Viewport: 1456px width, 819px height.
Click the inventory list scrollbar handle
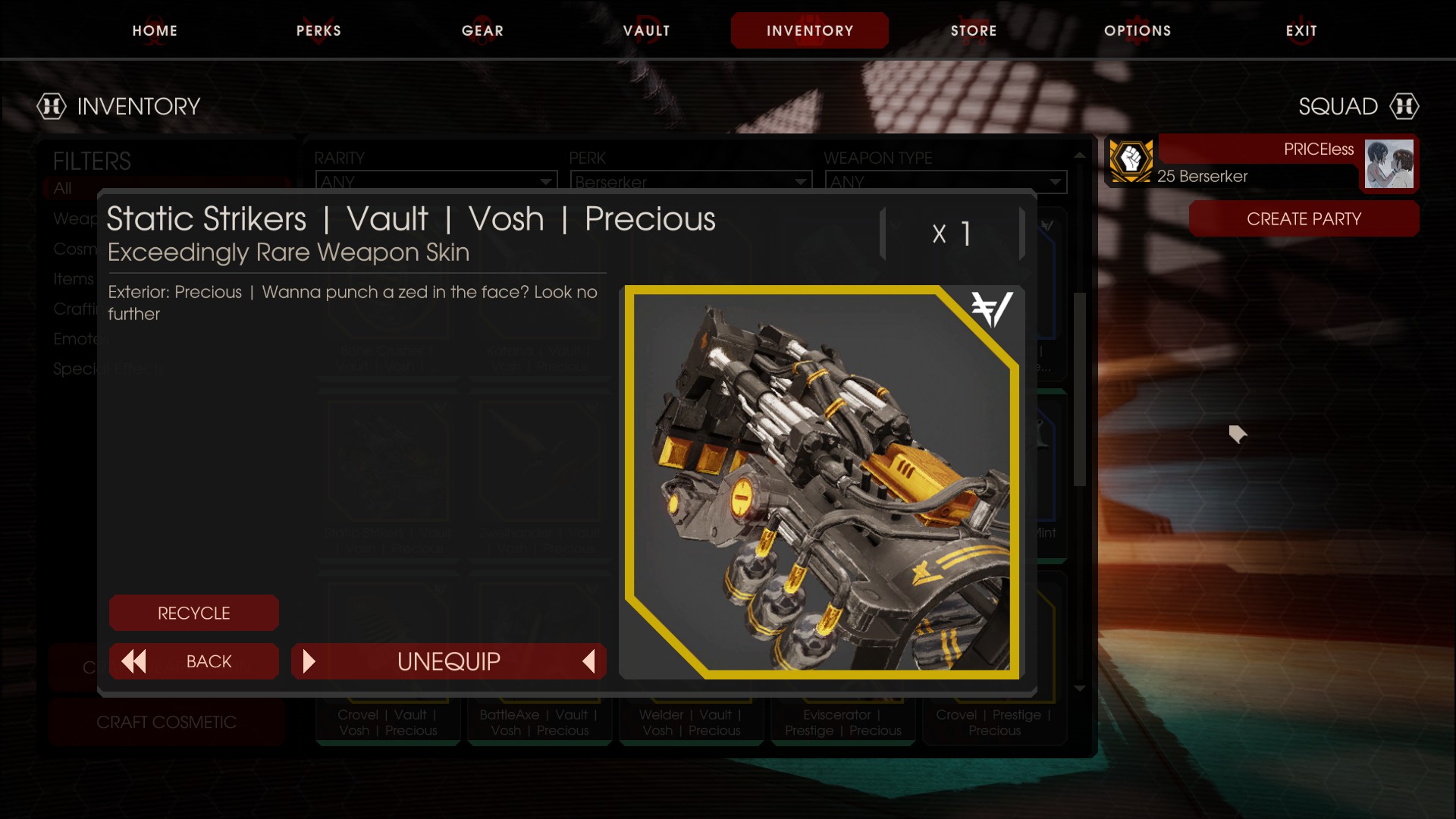tap(1080, 389)
